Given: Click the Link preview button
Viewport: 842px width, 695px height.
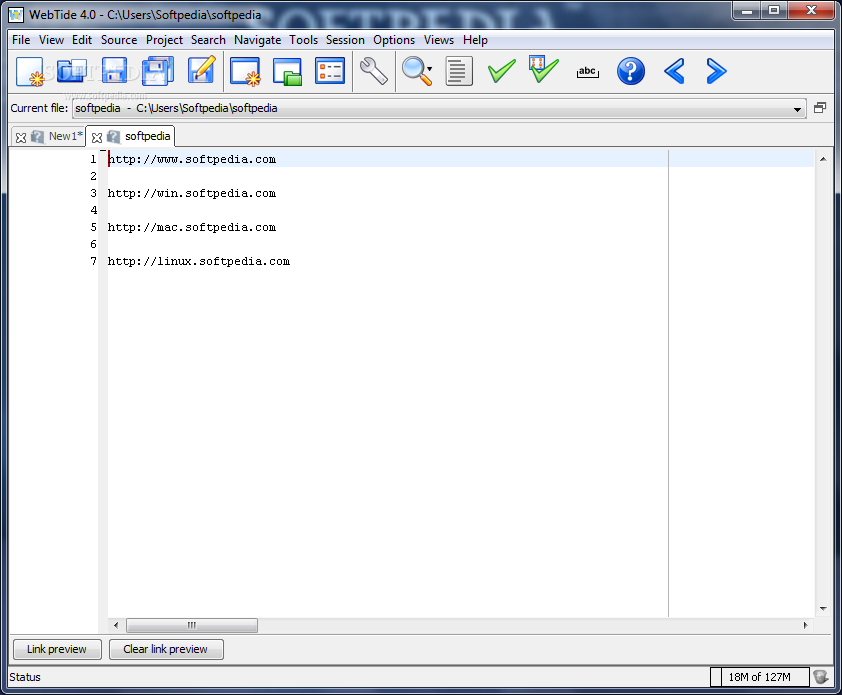Looking at the screenshot, I should pos(57,649).
